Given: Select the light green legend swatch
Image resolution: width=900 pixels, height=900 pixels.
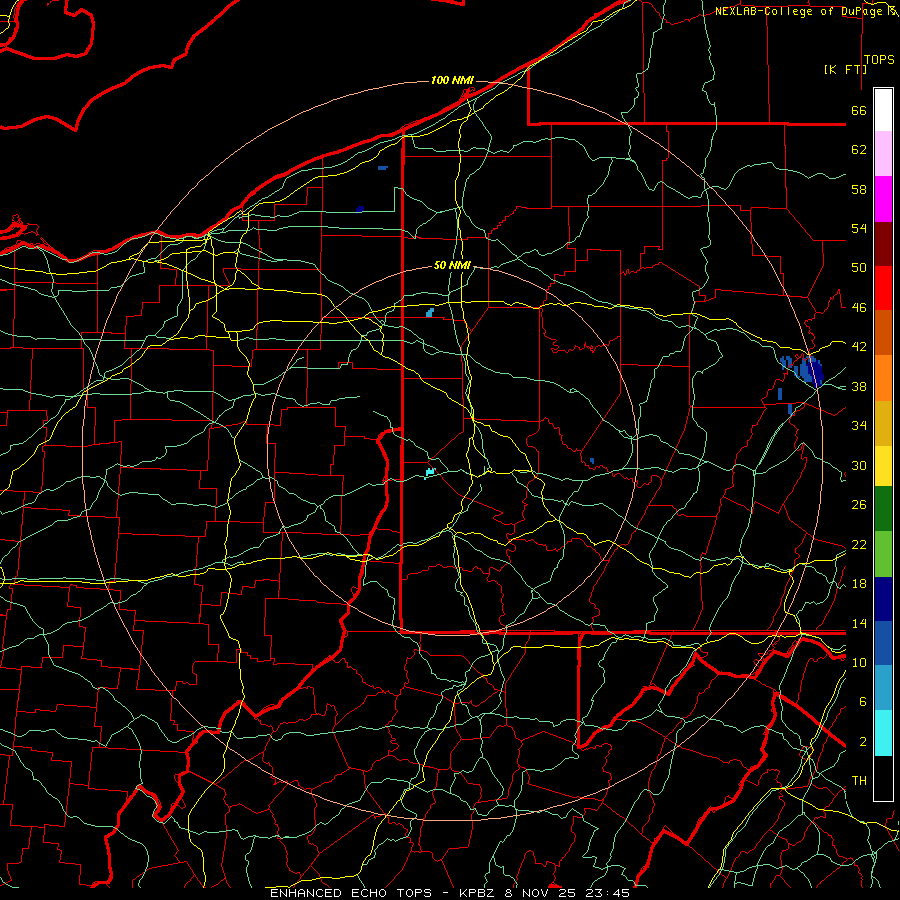Looking at the screenshot, I should [x=883, y=553].
